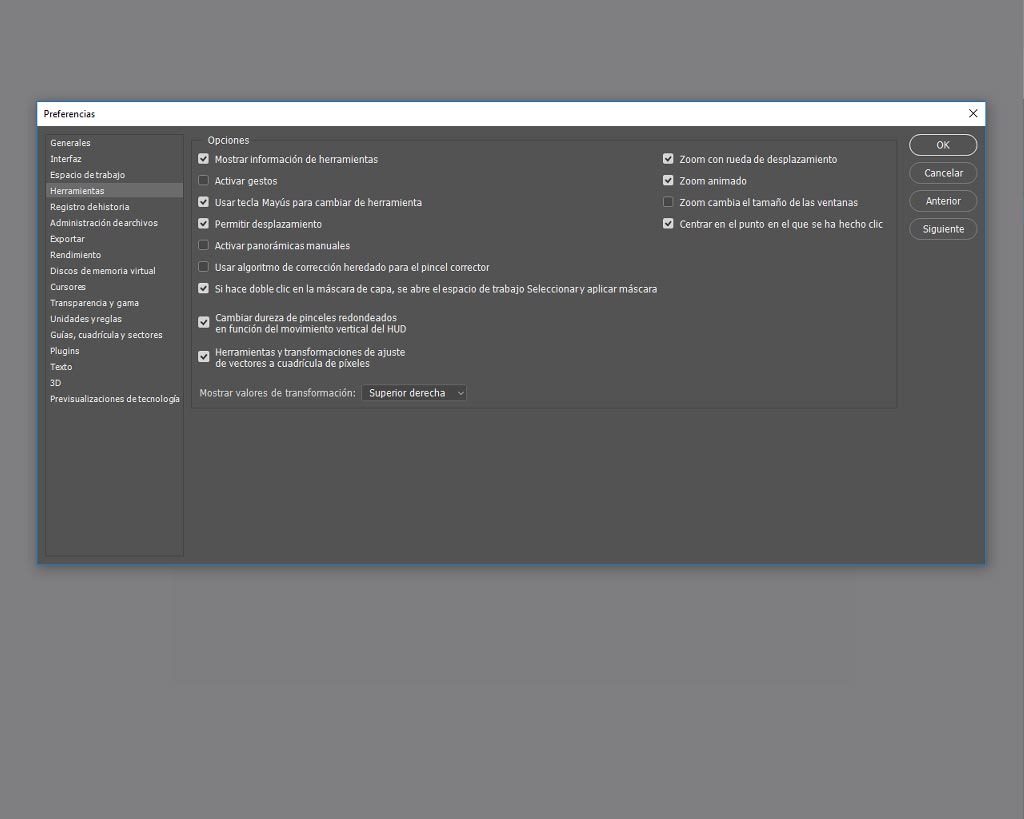Viewport: 1024px width, 819px height.
Task: Uncheck Permitir desplazamiento
Action: 203,223
